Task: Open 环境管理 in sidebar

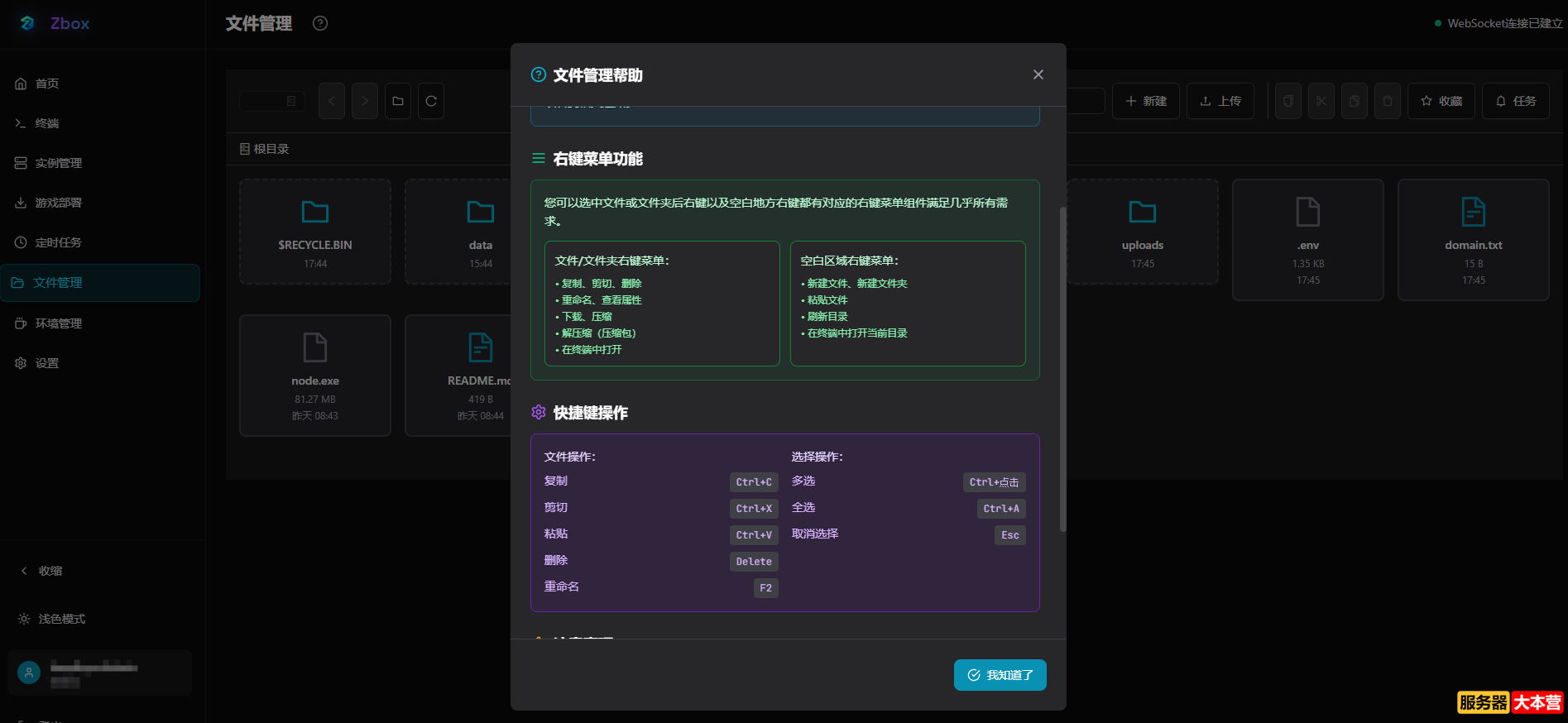Action: pyautogui.click(x=100, y=323)
